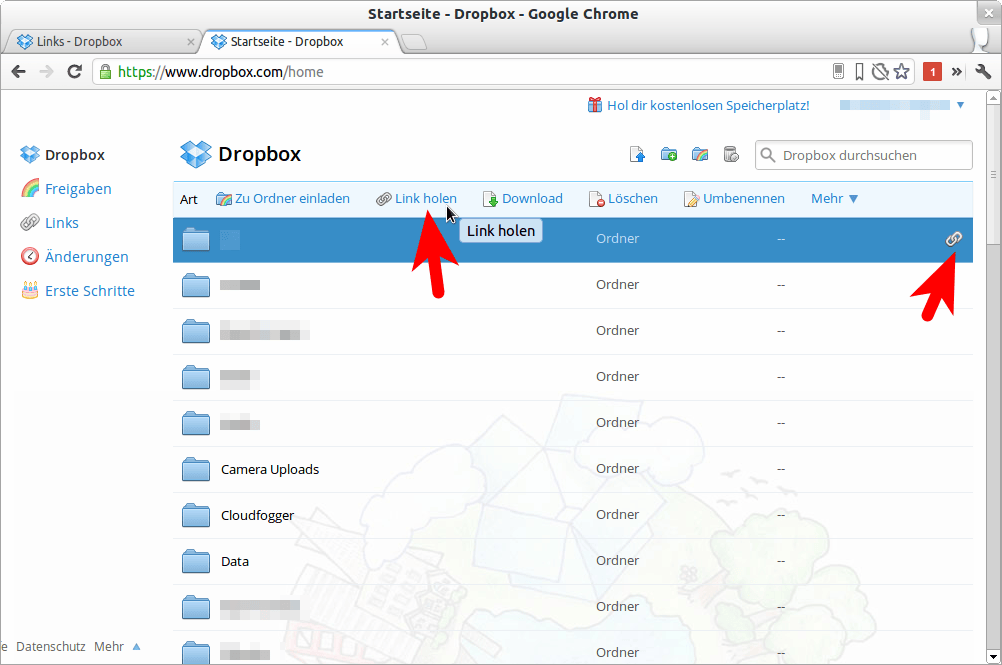This screenshot has height=665, width=1002.
Task: Click Ordner type in selected row
Action: (617, 238)
